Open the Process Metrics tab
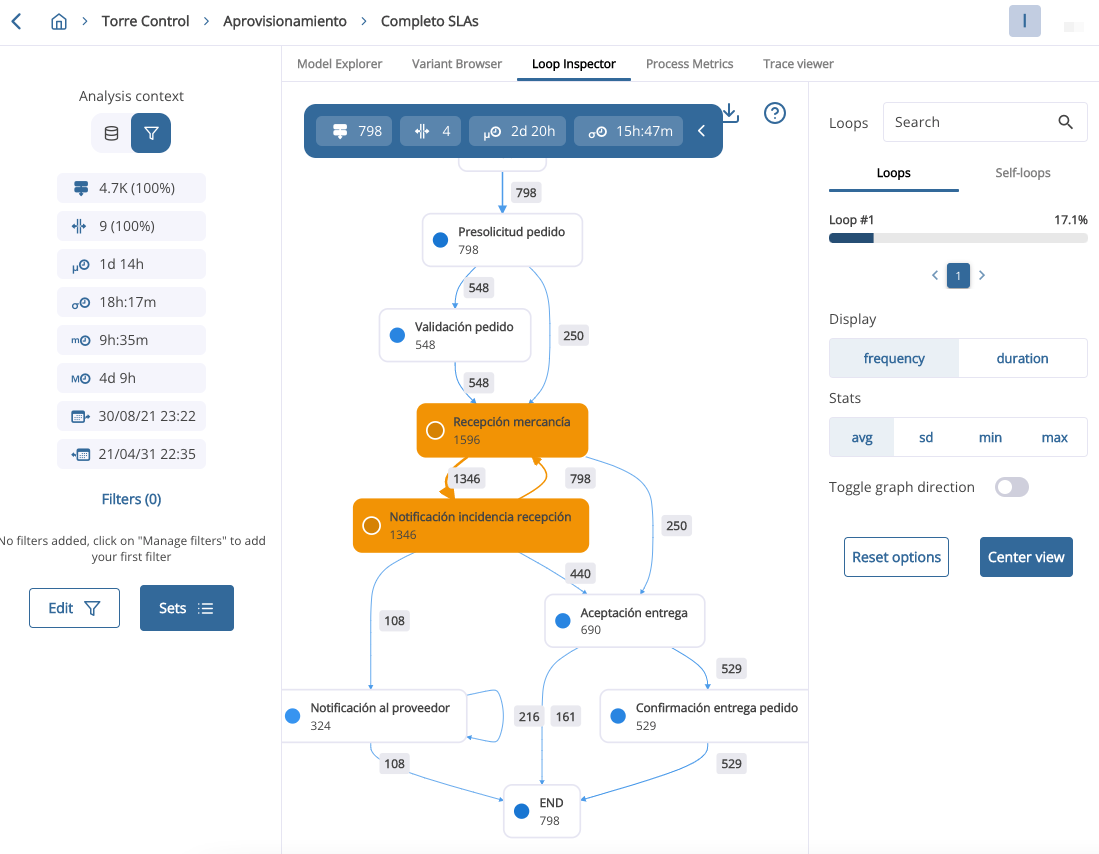1099x854 pixels. (689, 63)
